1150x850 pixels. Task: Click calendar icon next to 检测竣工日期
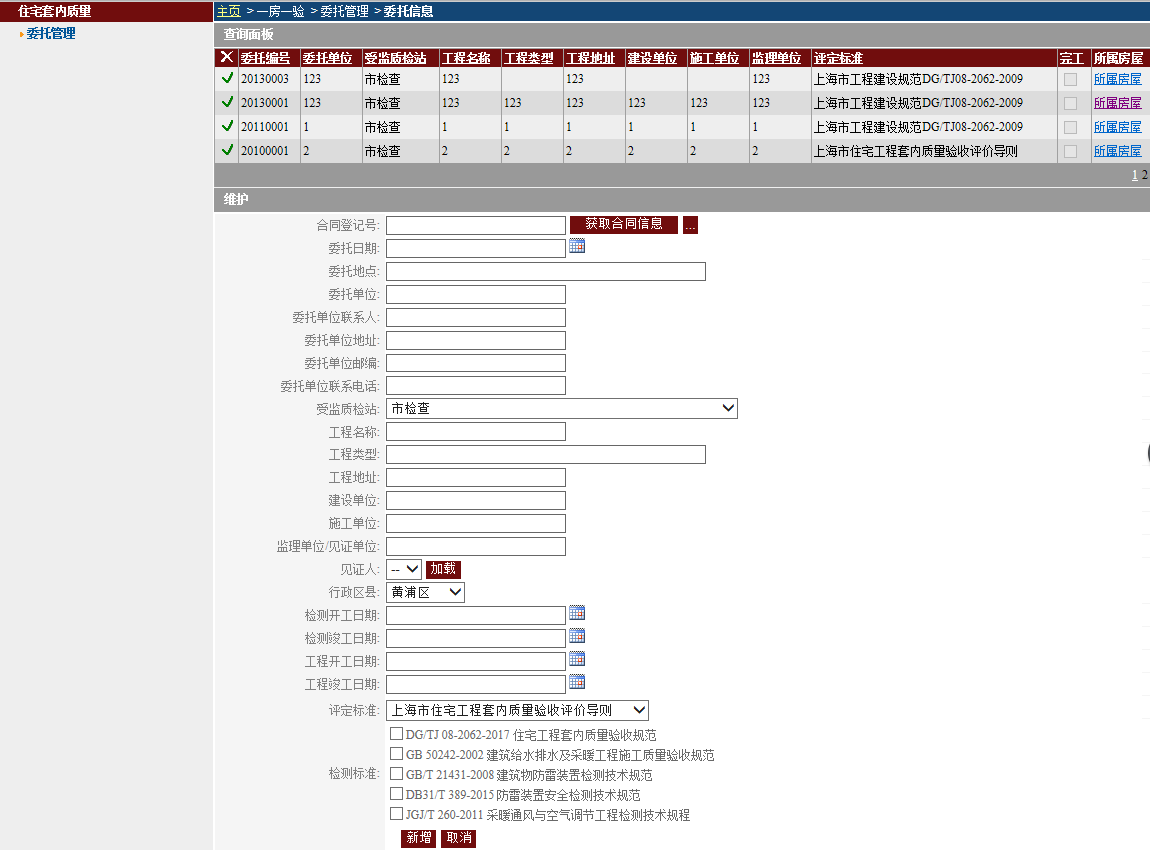click(x=577, y=636)
